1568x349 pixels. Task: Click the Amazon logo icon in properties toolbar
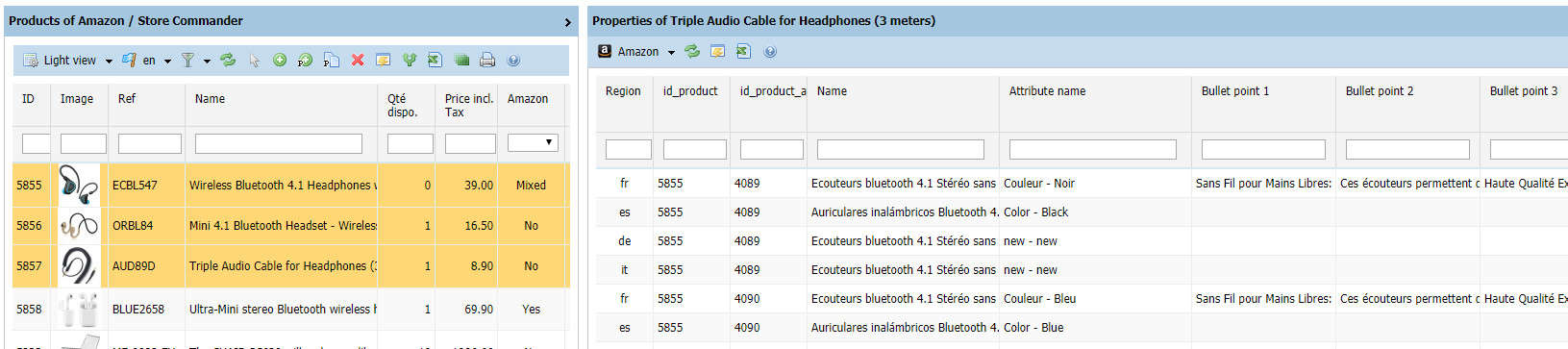click(605, 51)
